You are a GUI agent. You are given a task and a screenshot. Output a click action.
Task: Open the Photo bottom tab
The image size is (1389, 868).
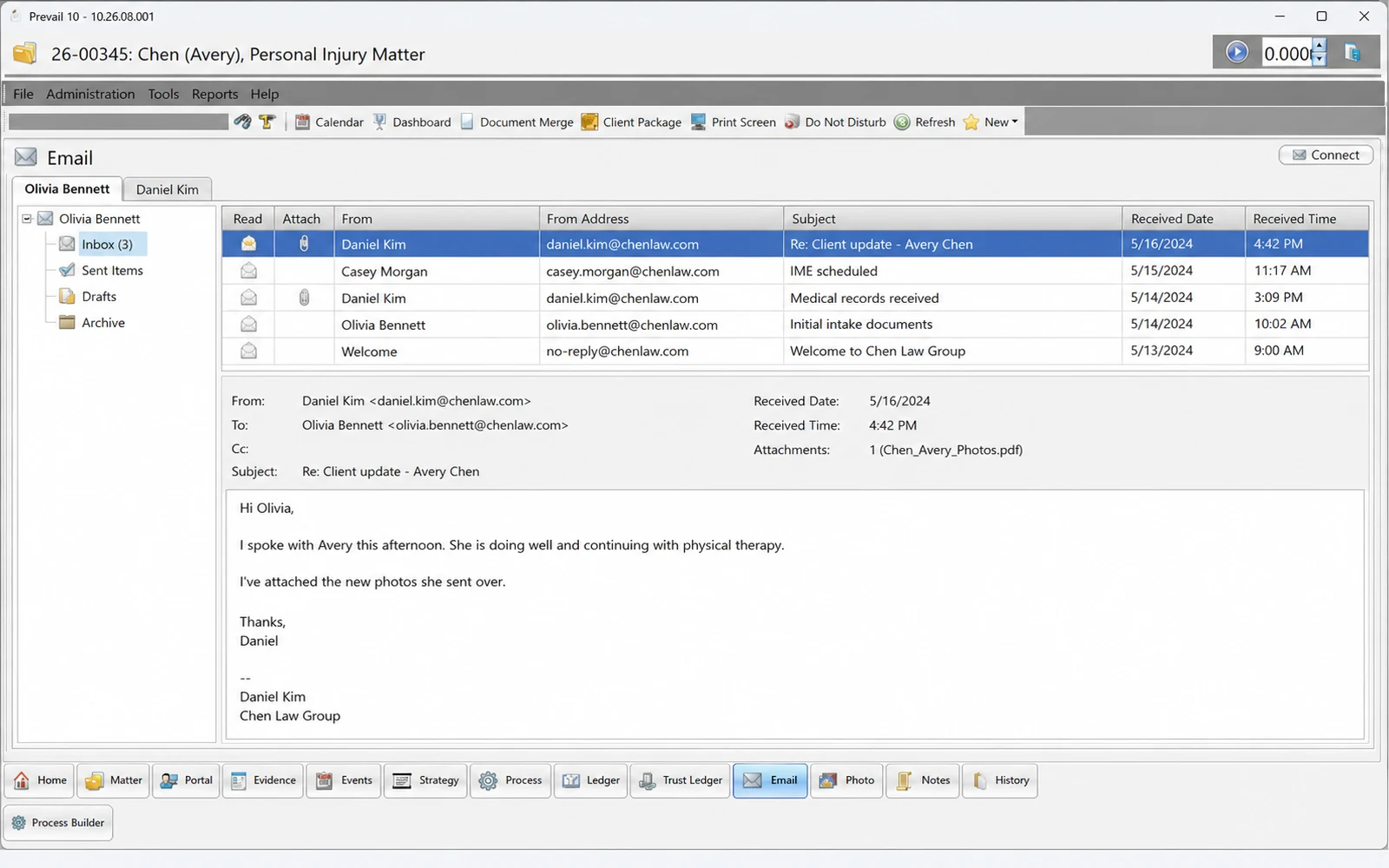(x=847, y=780)
